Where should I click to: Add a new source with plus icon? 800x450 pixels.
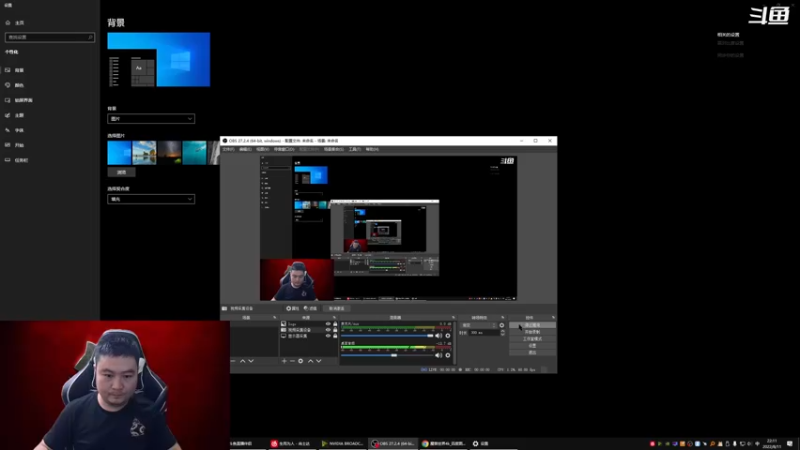(284, 361)
